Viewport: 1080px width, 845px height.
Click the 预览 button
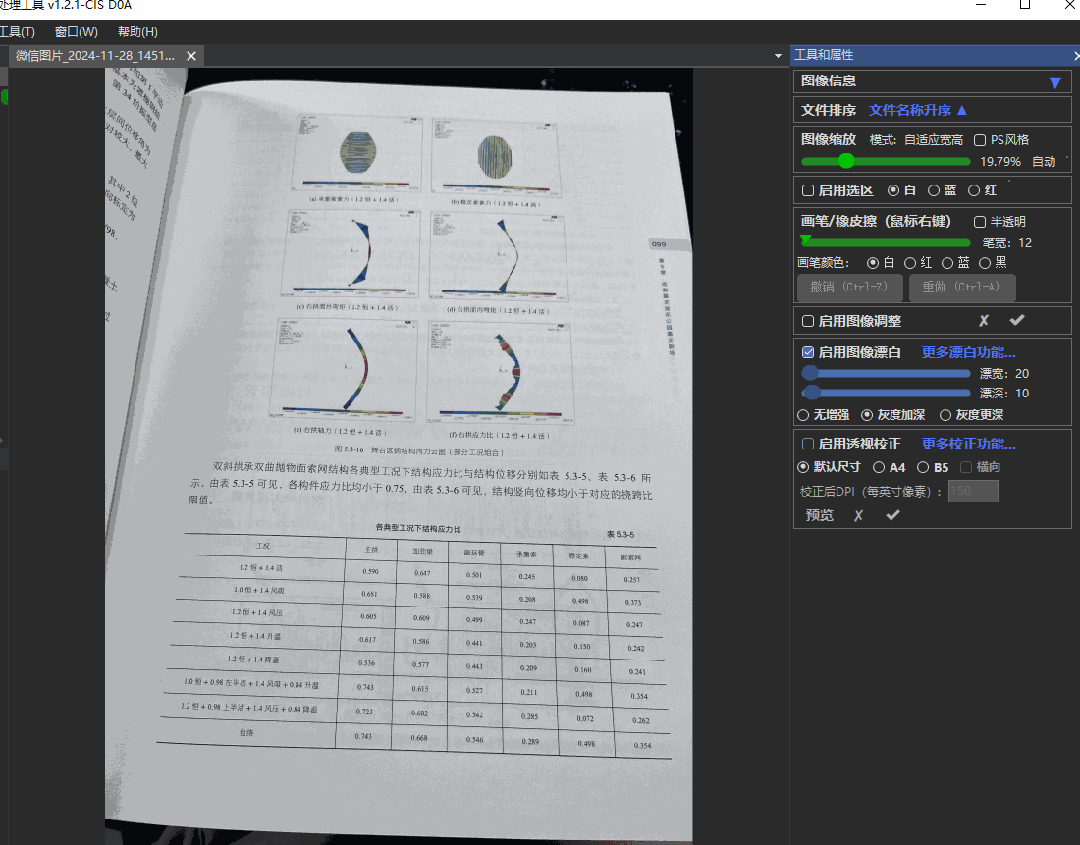coord(820,515)
